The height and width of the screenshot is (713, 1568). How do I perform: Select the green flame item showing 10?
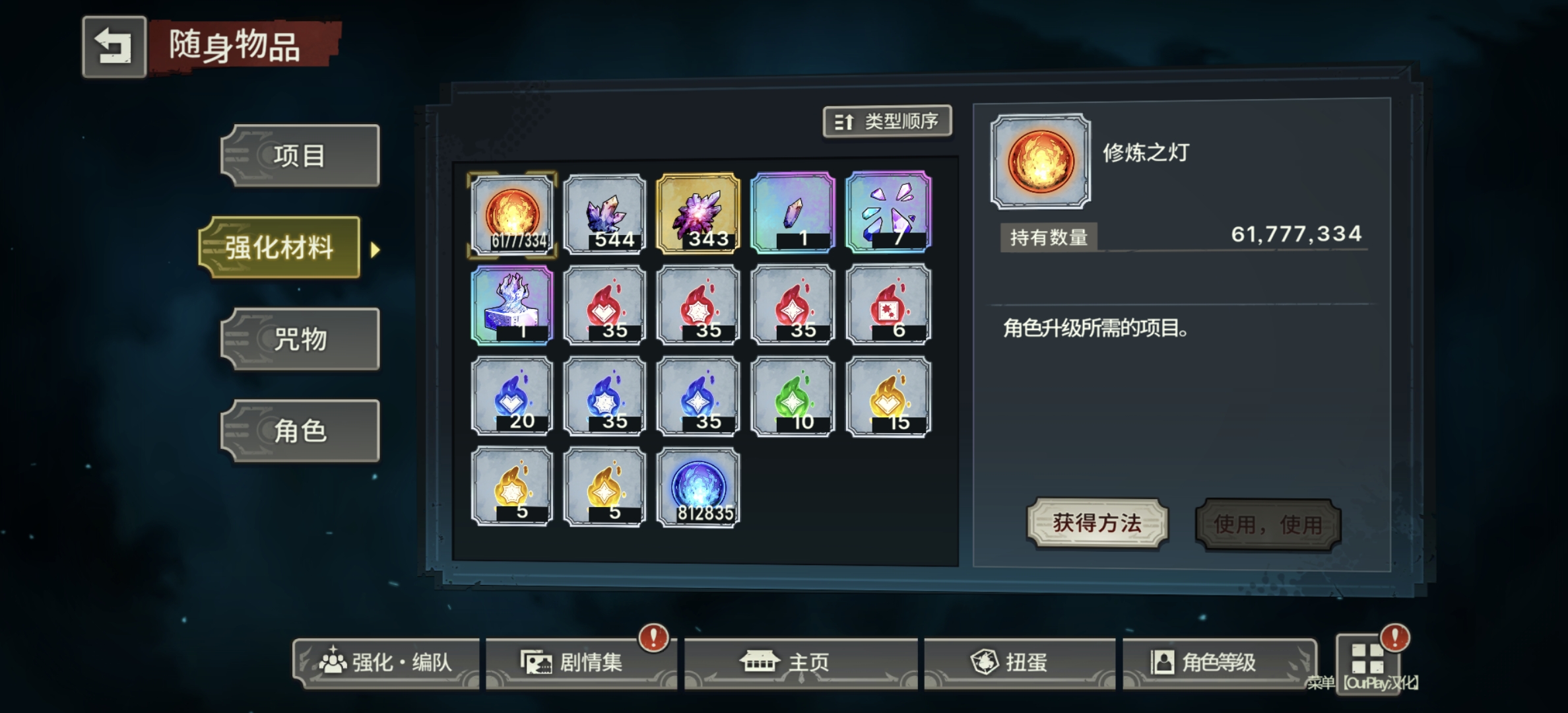click(793, 396)
